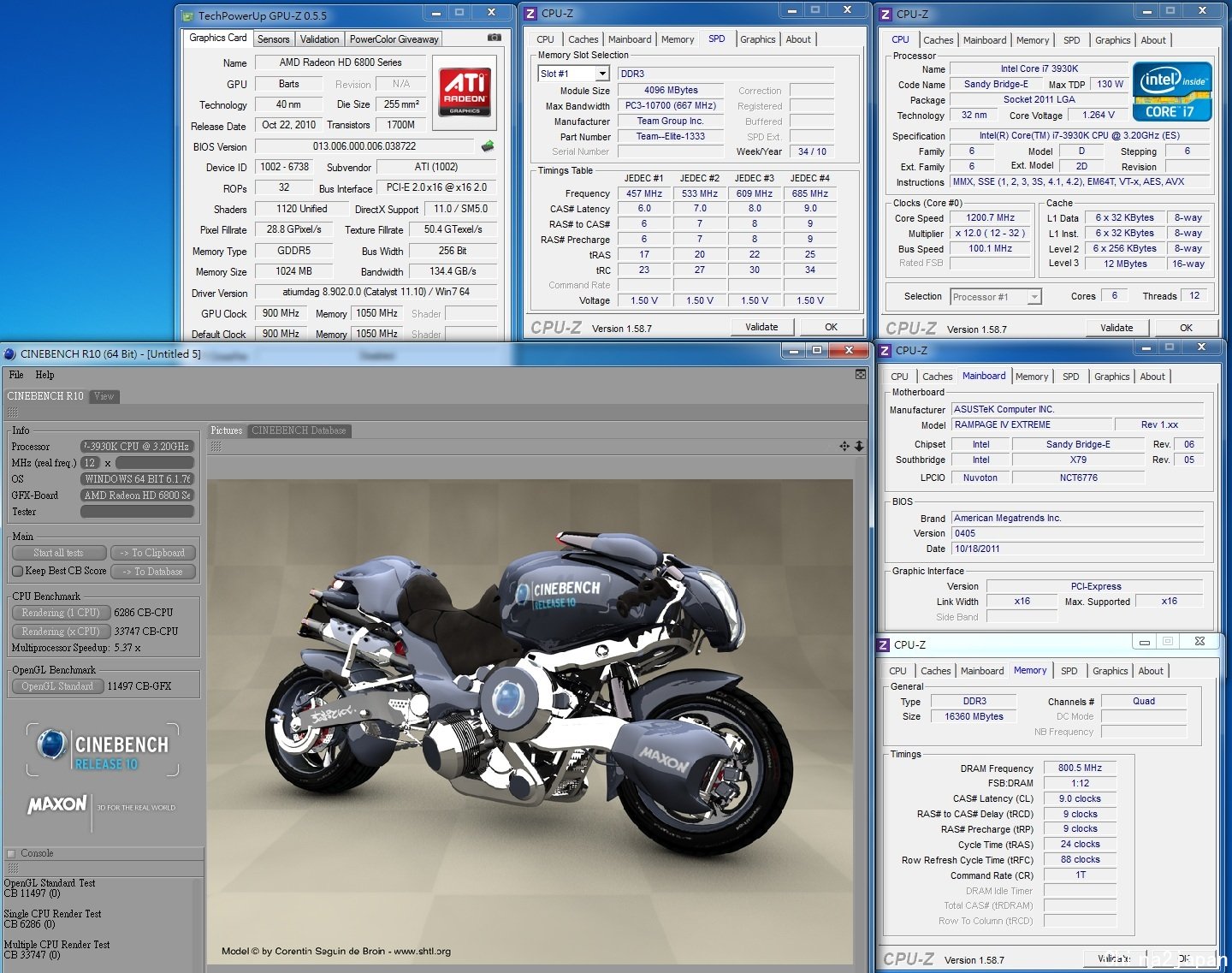This screenshot has width=1232, height=973.
Task: Click the GPU-Z camera screenshot icon
Action: point(495,38)
